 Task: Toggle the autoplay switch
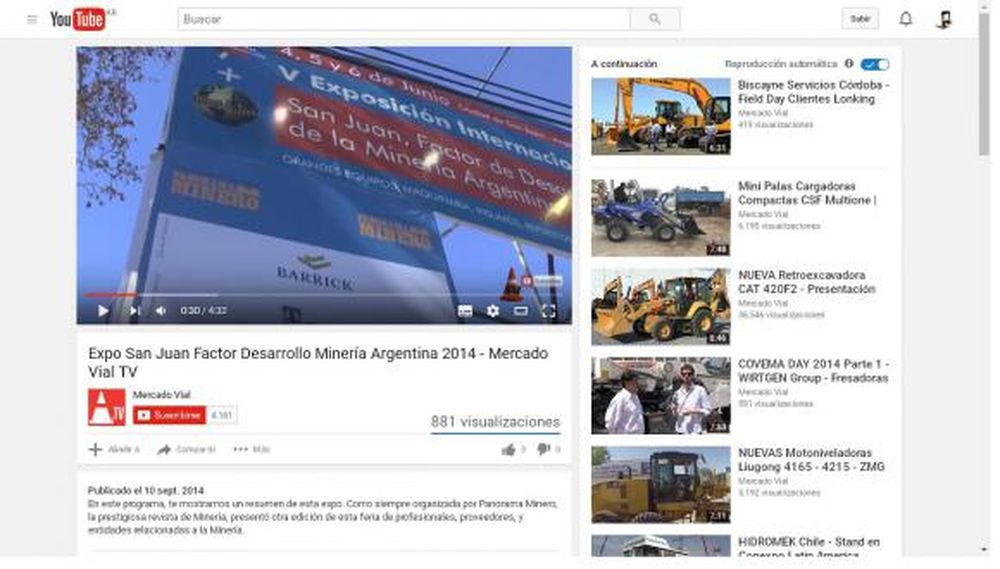(874, 64)
